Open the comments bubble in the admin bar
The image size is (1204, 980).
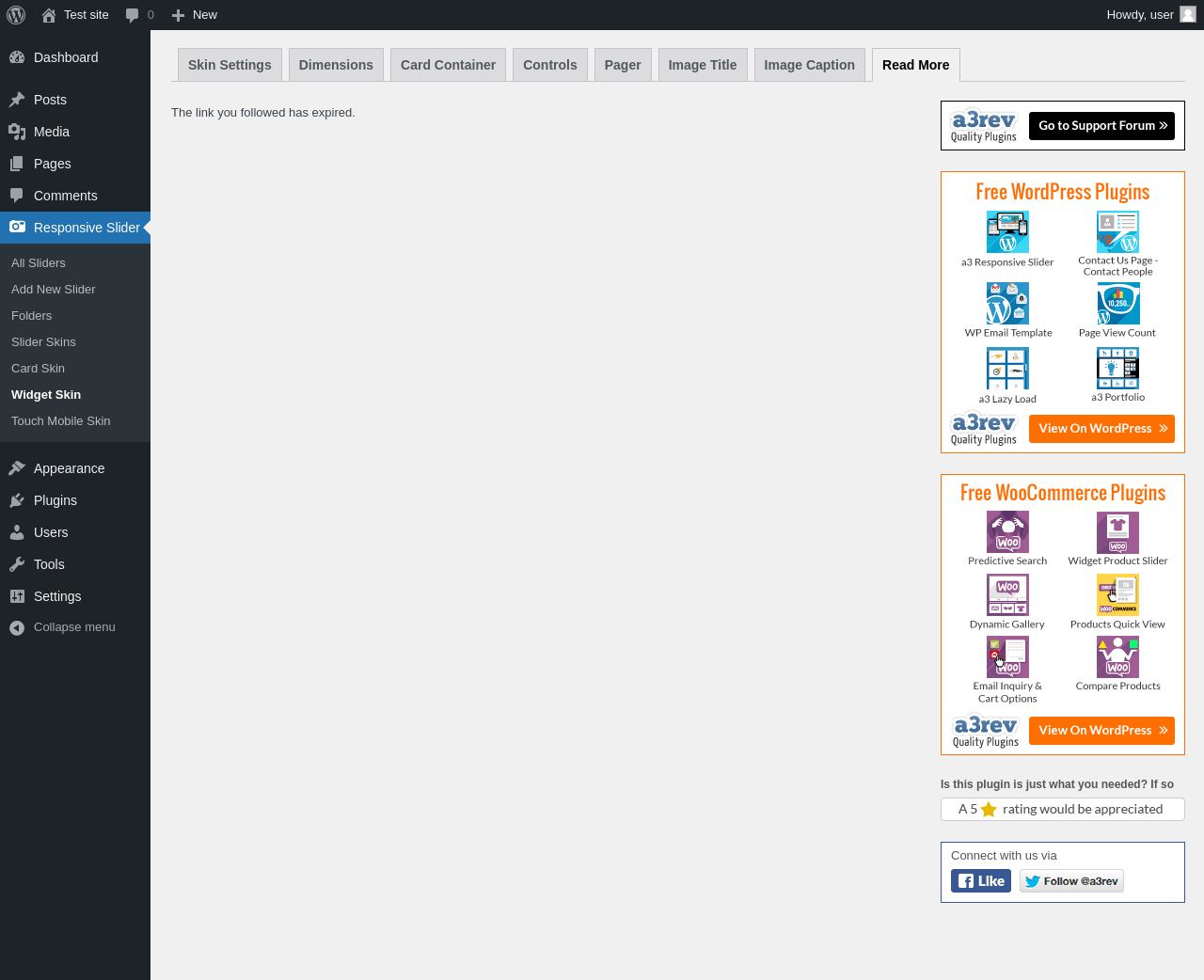pos(139,15)
